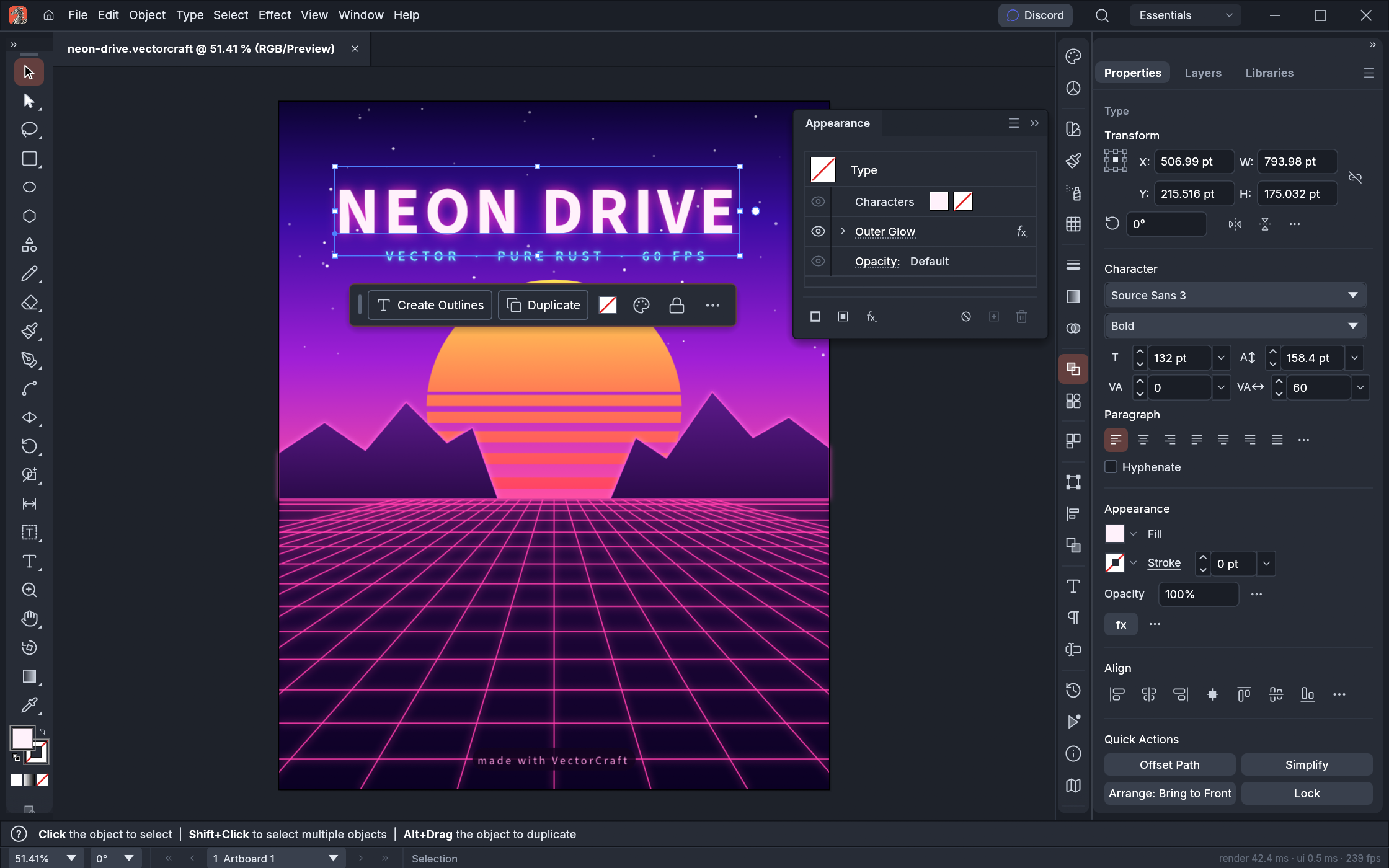This screenshot has width=1389, height=868.
Task: Open the font size 132 pt dropdown
Action: click(1221, 358)
